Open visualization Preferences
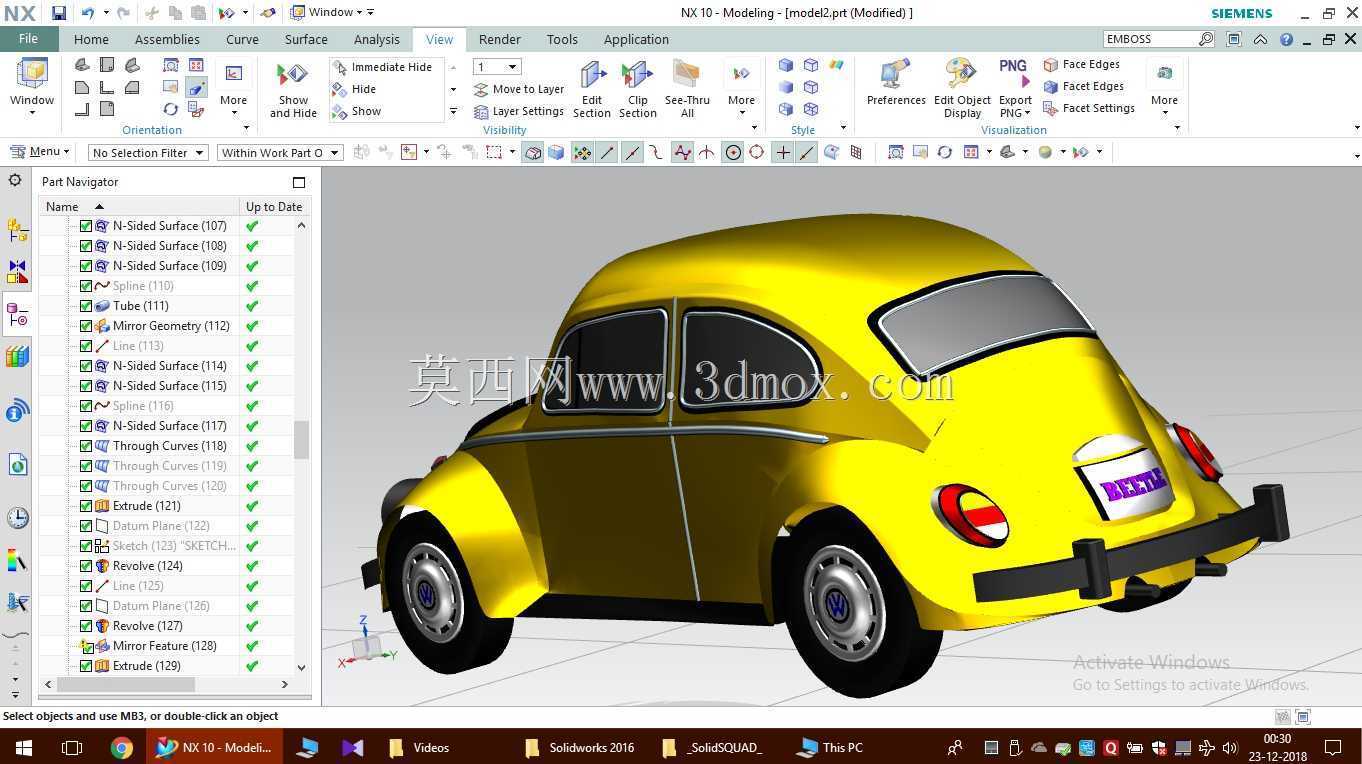The height and width of the screenshot is (764, 1362). (x=896, y=84)
